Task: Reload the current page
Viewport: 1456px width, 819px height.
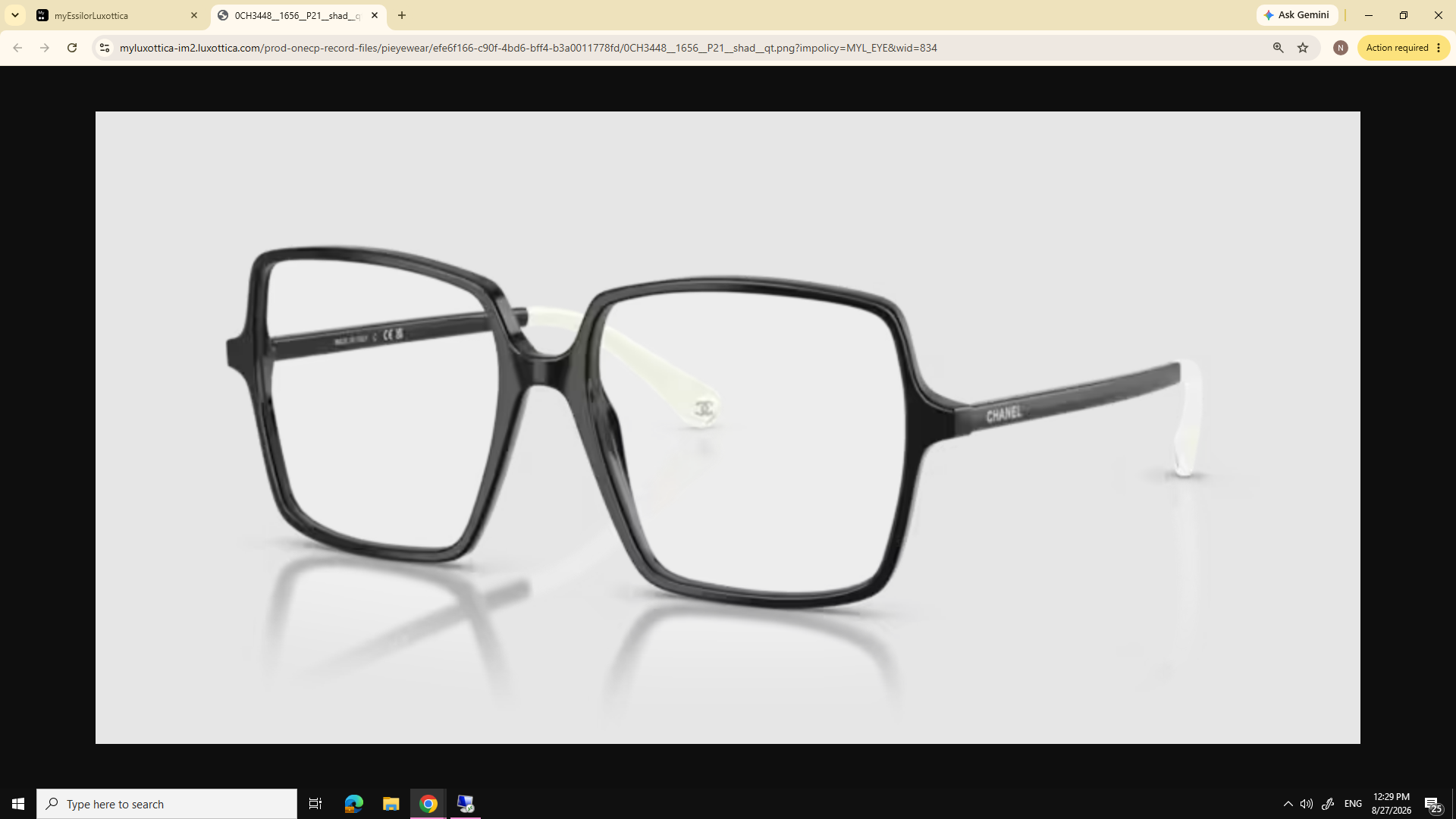Action: [72, 48]
